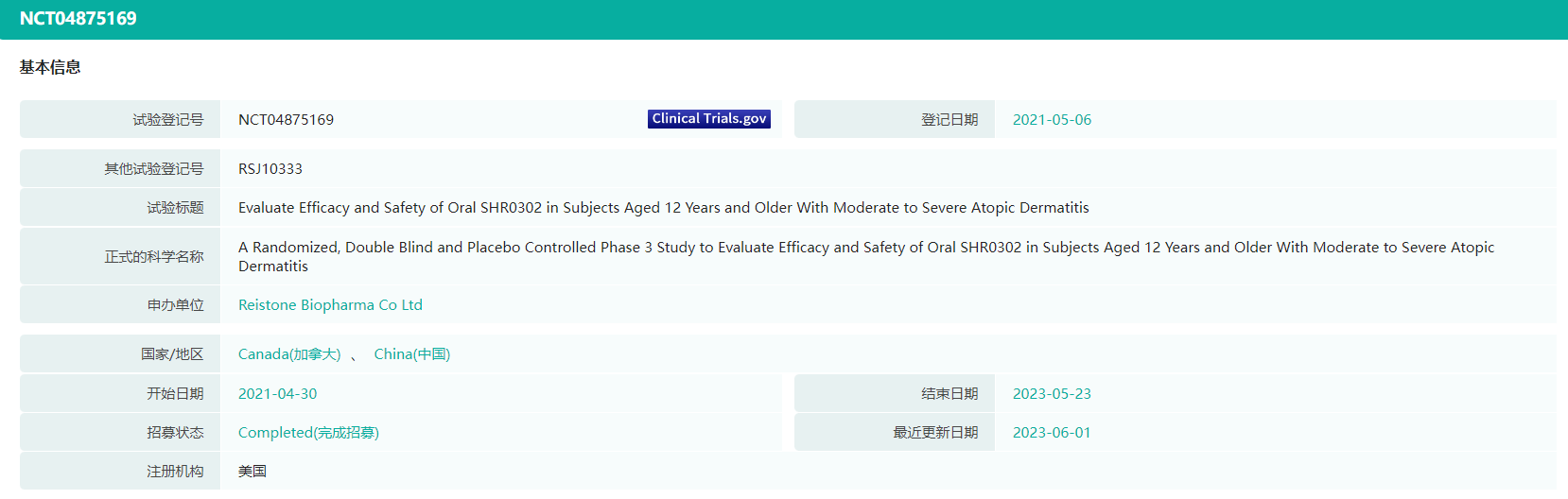Select the China(中国) country link
The image size is (1568, 499).
point(411,354)
